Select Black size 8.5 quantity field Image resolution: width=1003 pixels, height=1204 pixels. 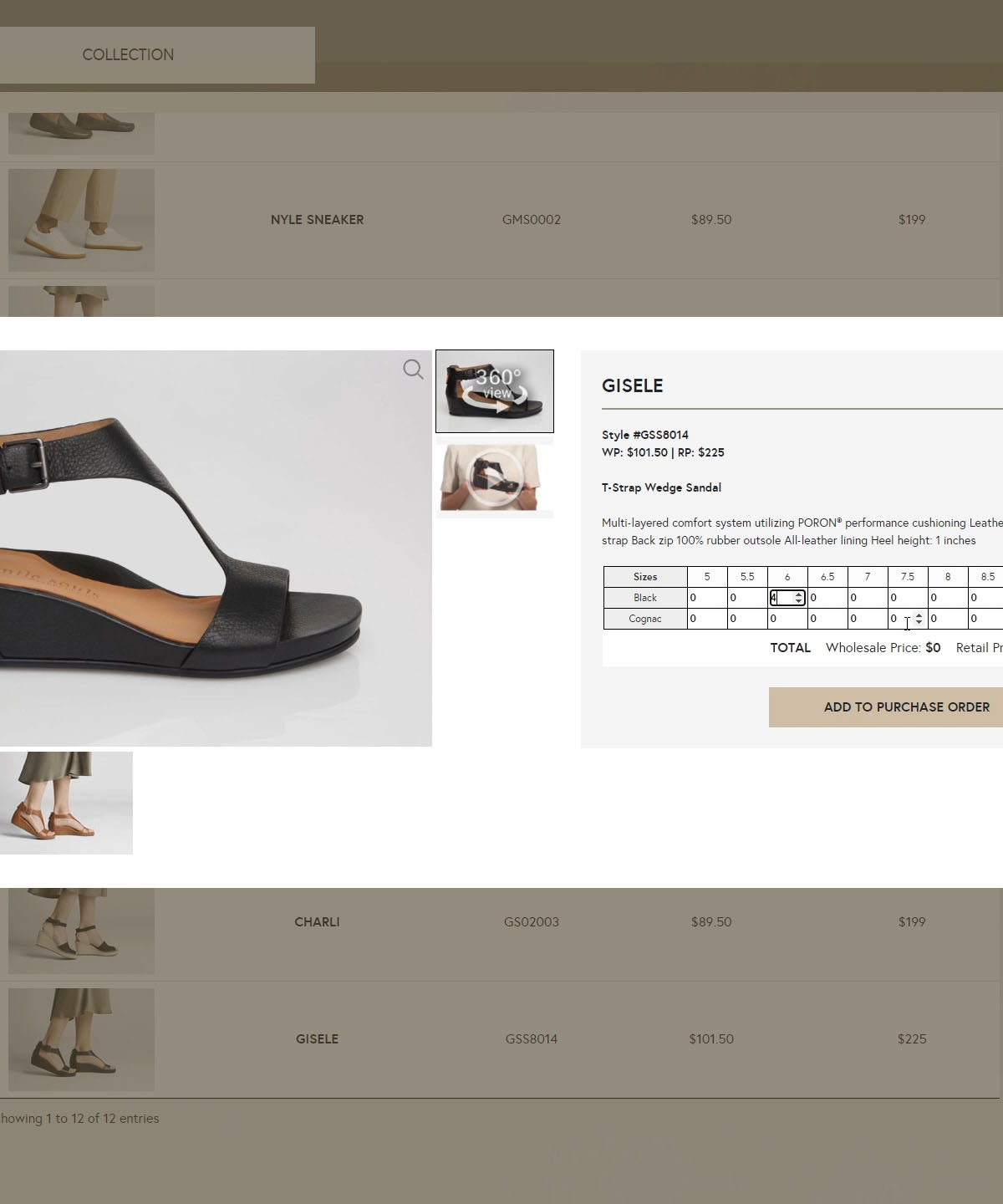coord(986,598)
